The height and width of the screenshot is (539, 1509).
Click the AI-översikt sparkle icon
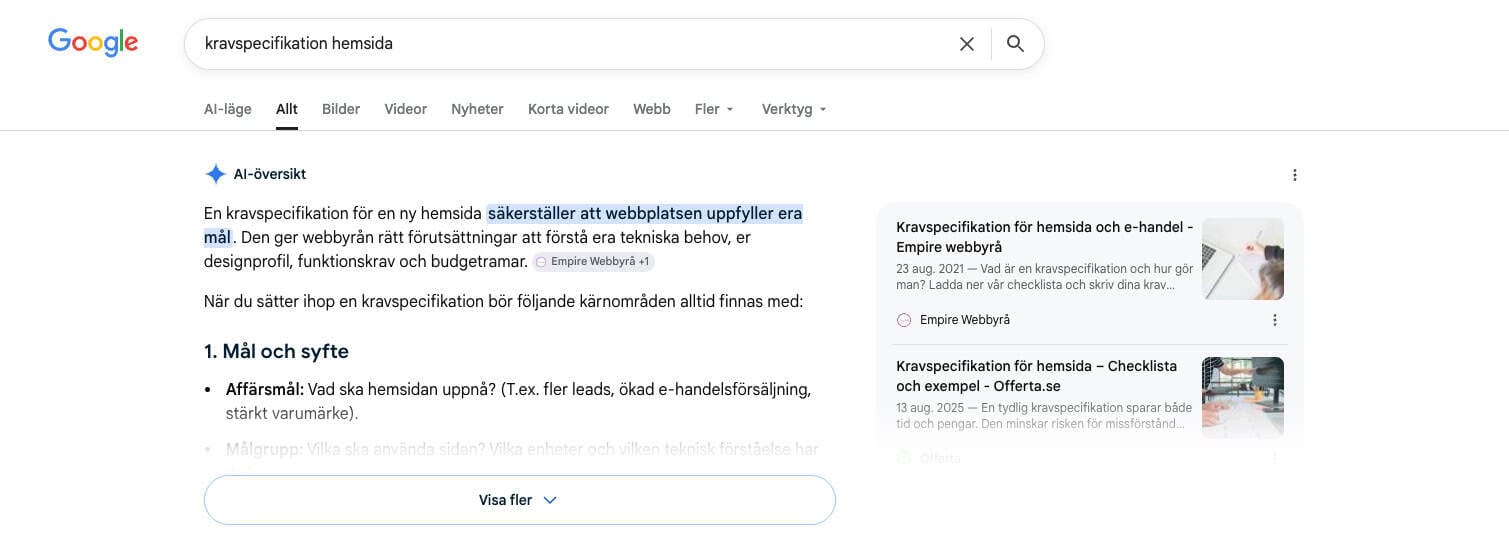[215, 174]
